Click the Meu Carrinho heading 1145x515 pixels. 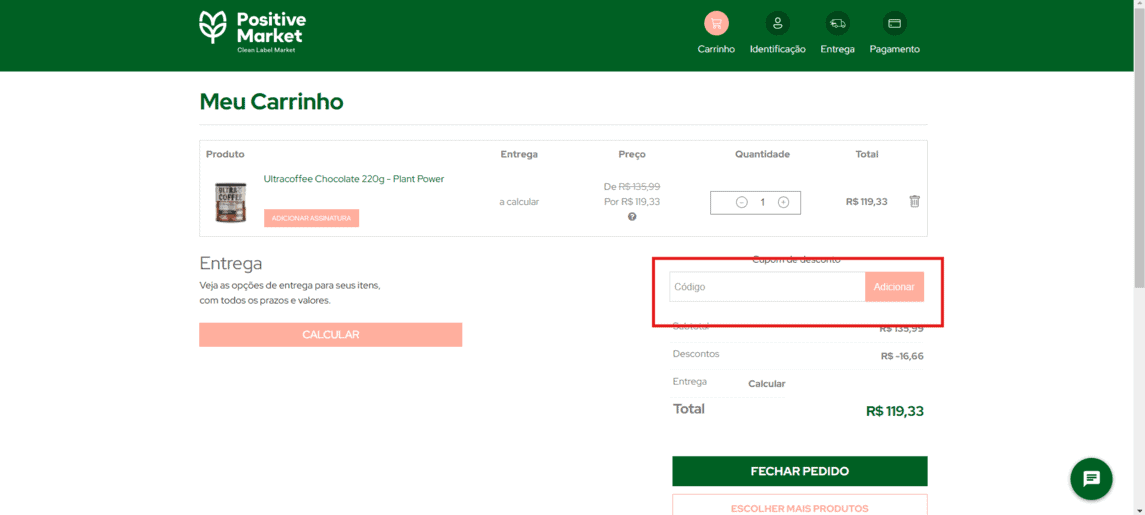(271, 102)
